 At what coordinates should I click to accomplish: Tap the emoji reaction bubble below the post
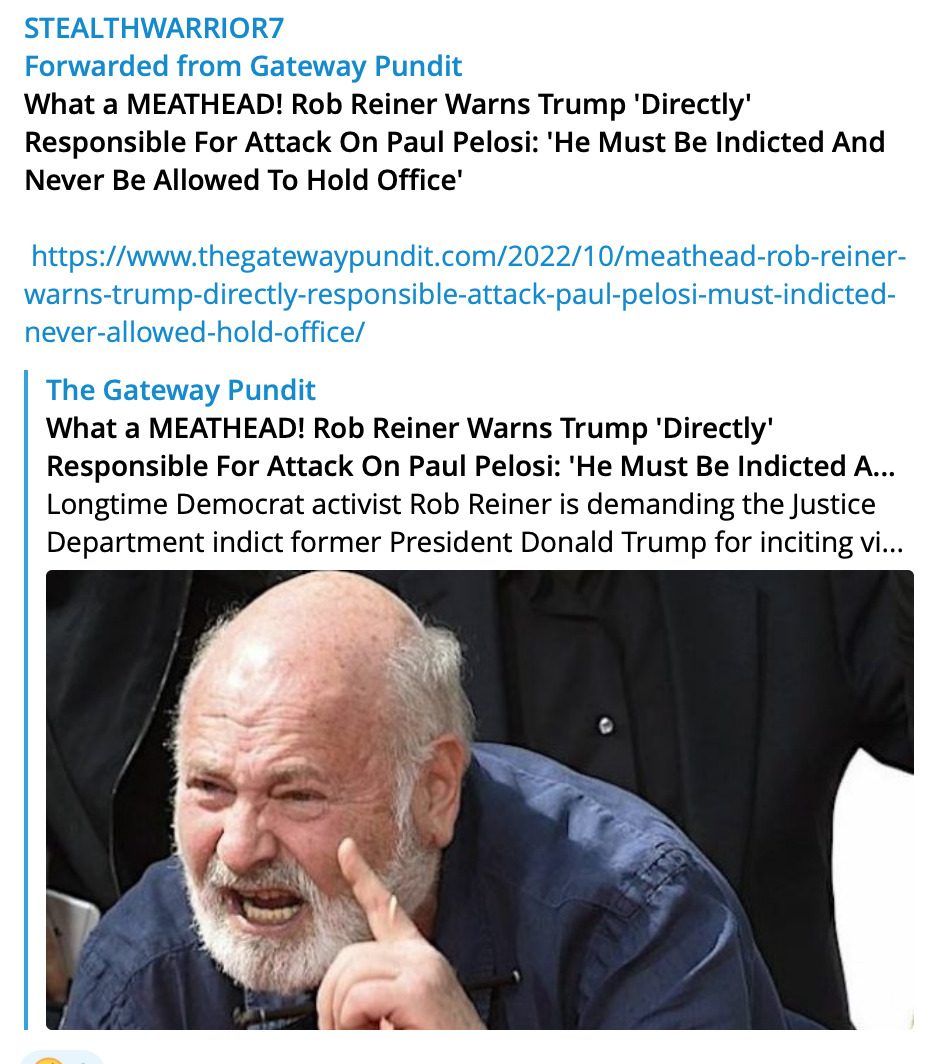point(61,1057)
